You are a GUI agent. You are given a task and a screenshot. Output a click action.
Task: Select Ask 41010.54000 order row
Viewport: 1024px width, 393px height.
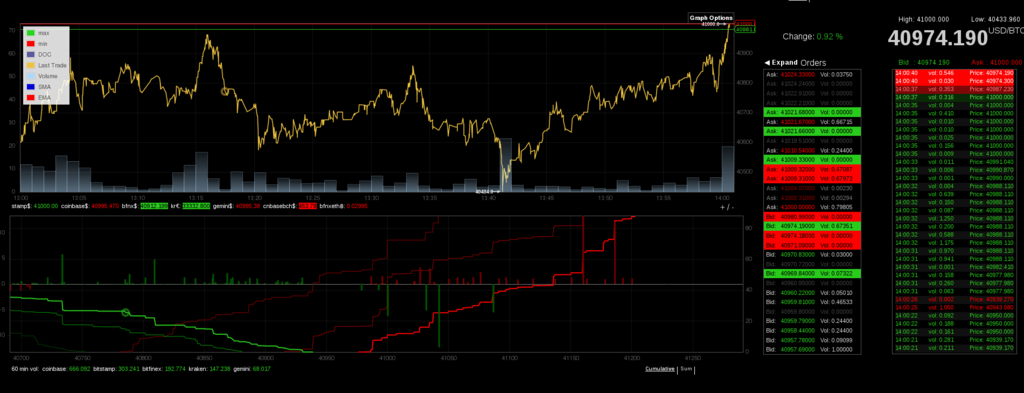point(812,150)
